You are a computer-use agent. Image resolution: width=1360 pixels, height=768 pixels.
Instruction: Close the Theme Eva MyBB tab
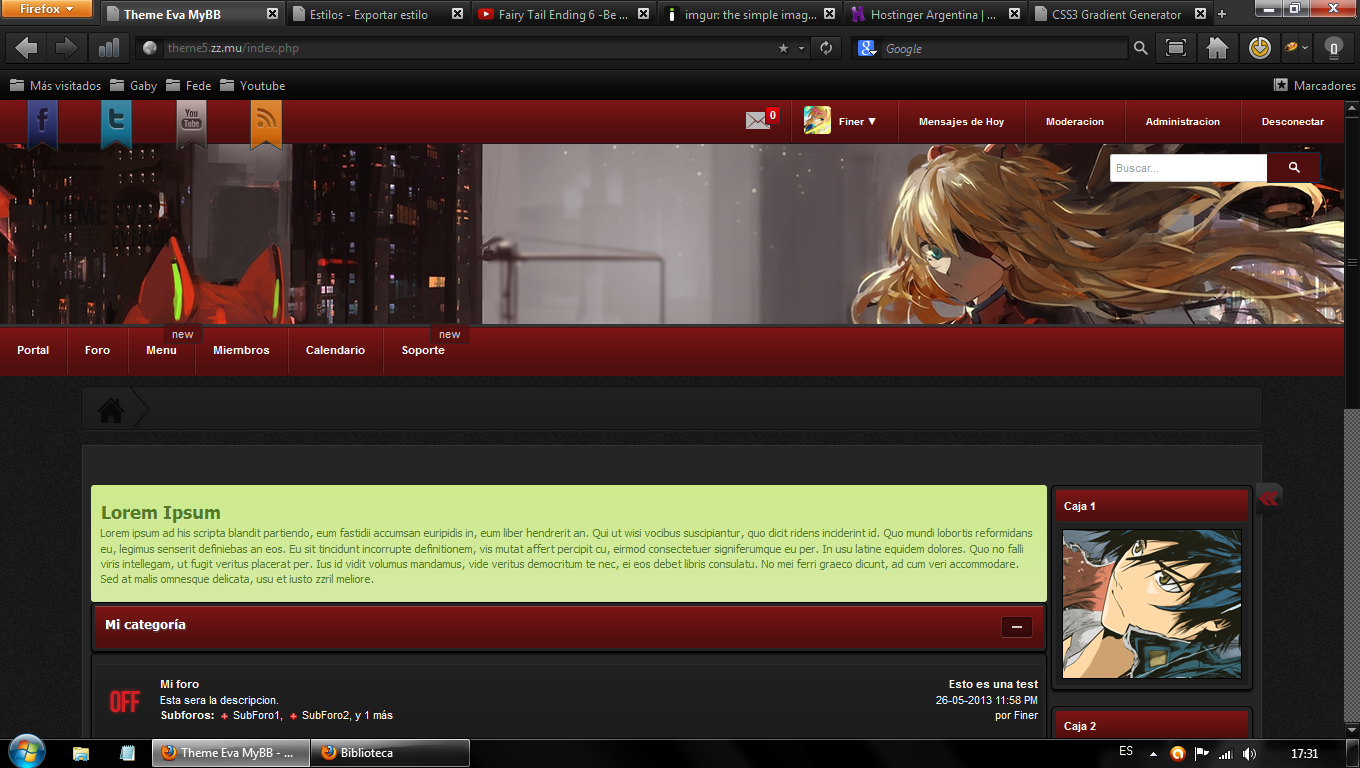point(272,15)
